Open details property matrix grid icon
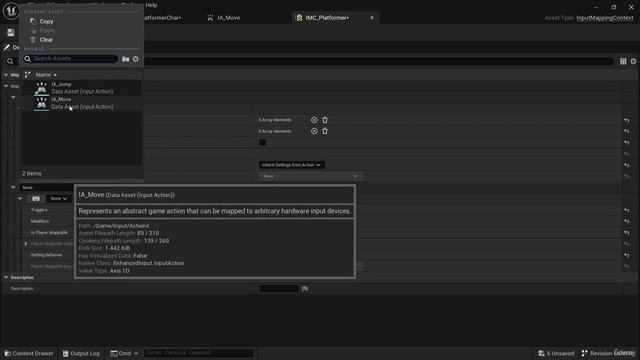The width and height of the screenshot is (640, 360). tap(623, 61)
